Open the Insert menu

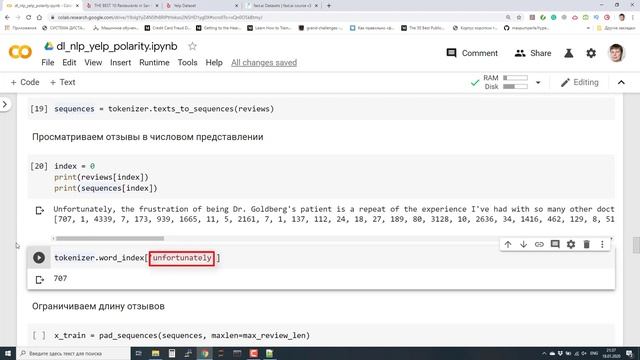coord(120,62)
